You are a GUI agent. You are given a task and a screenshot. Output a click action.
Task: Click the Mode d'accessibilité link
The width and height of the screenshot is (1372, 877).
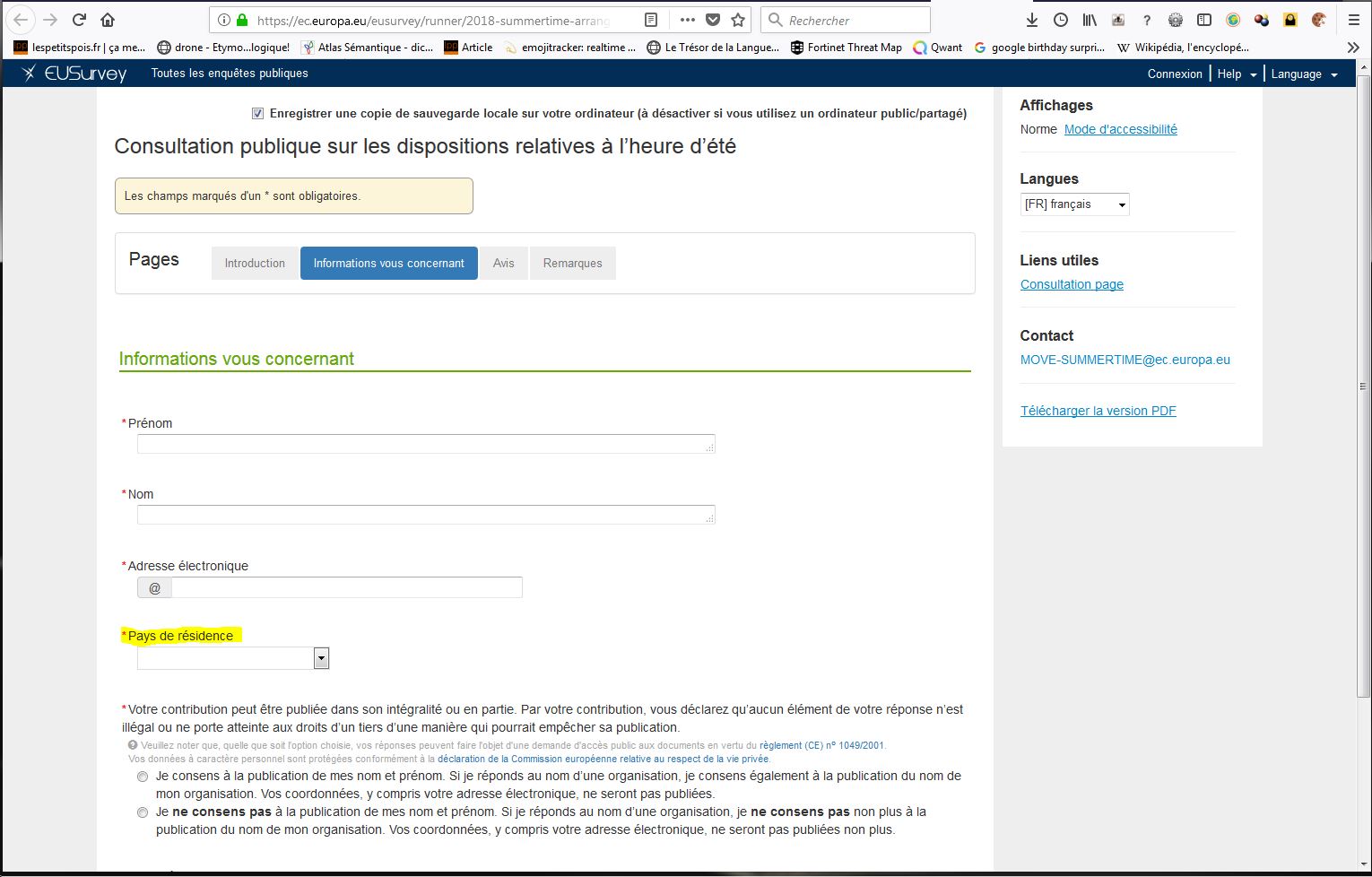[x=1120, y=129]
